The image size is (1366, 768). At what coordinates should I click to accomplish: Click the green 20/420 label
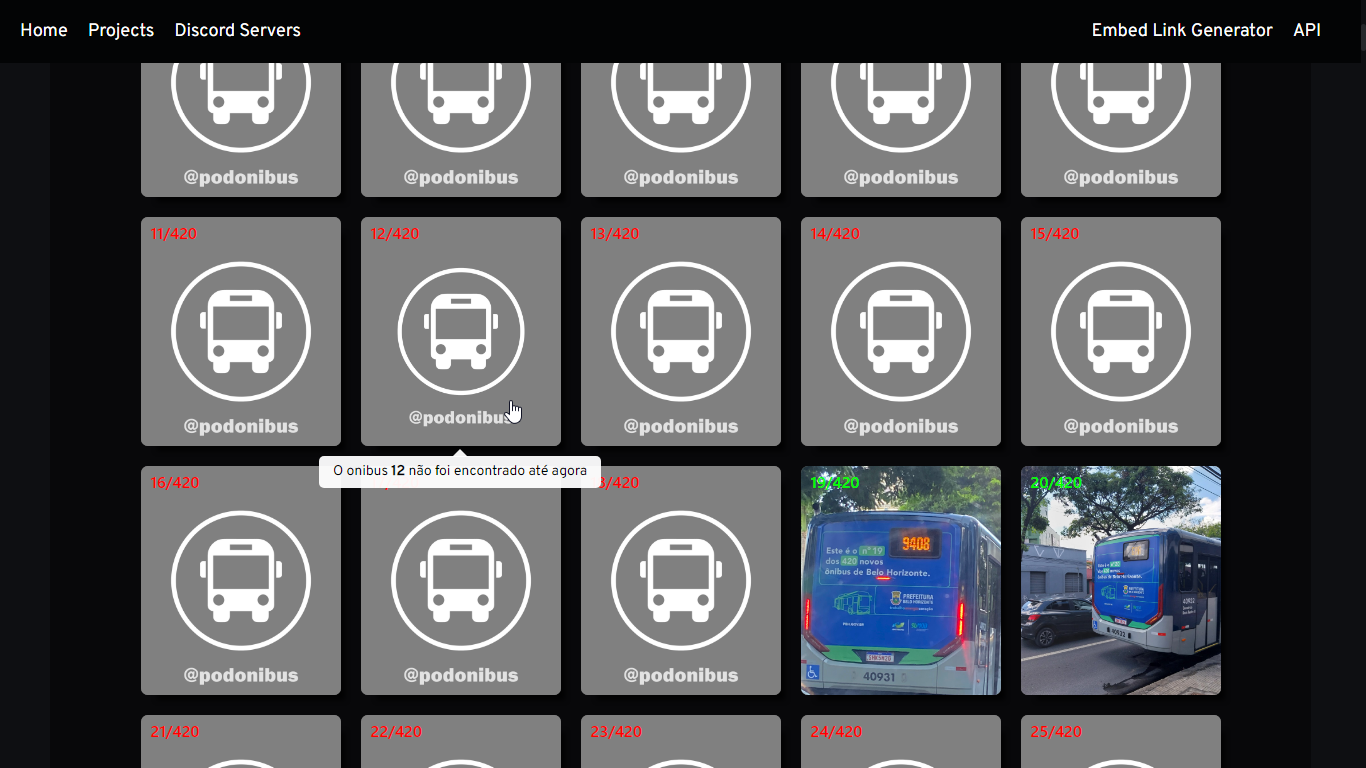pos(1054,483)
